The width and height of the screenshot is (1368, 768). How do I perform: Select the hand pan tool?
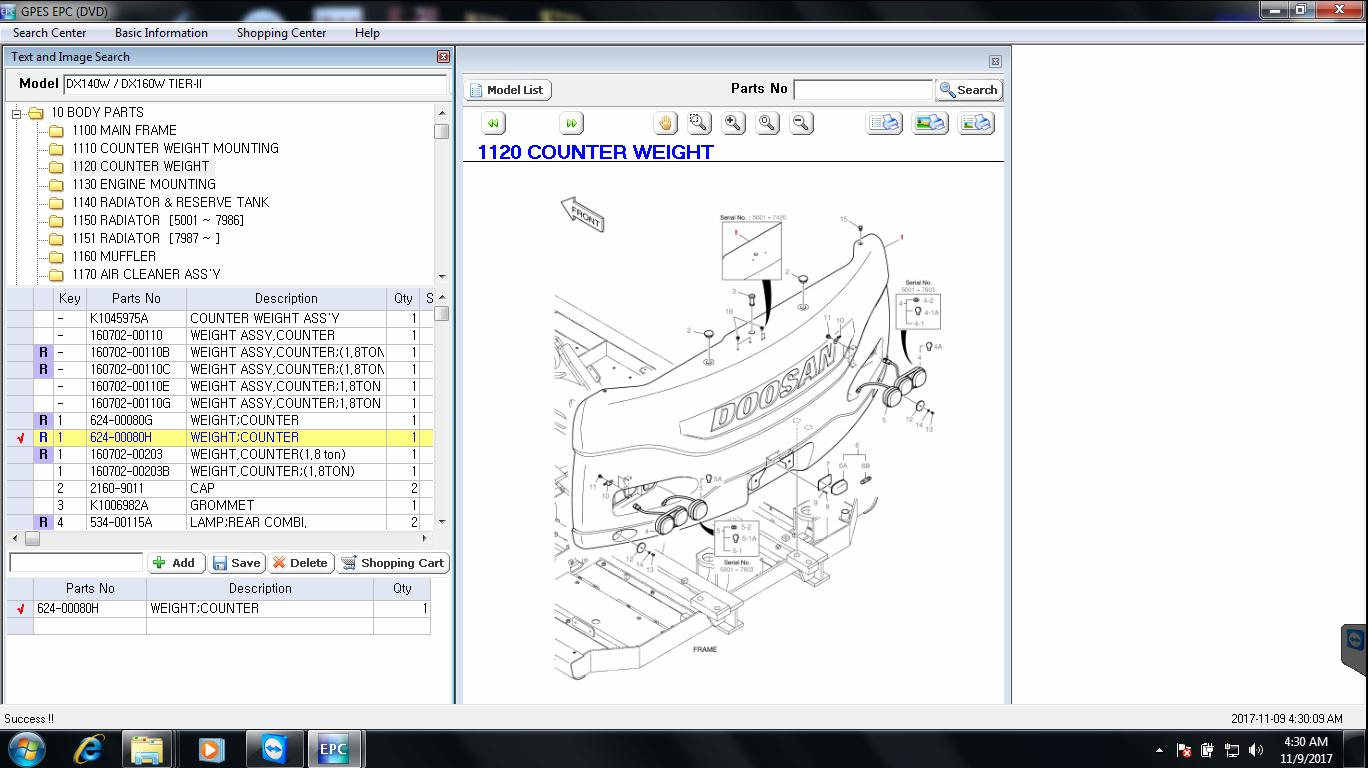point(666,123)
